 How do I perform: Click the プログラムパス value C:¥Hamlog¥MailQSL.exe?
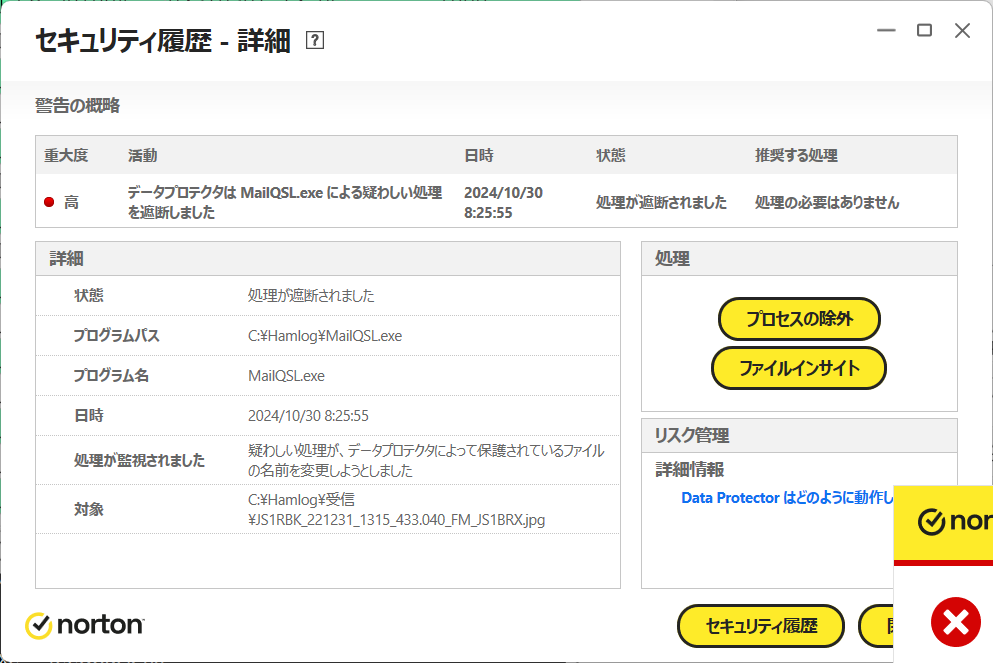[x=325, y=336]
